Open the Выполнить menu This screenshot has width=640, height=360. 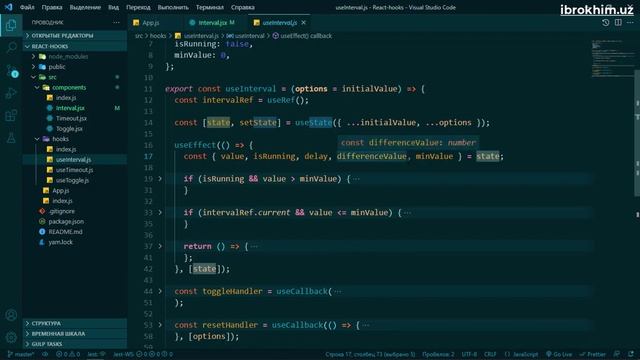(x=173, y=7)
